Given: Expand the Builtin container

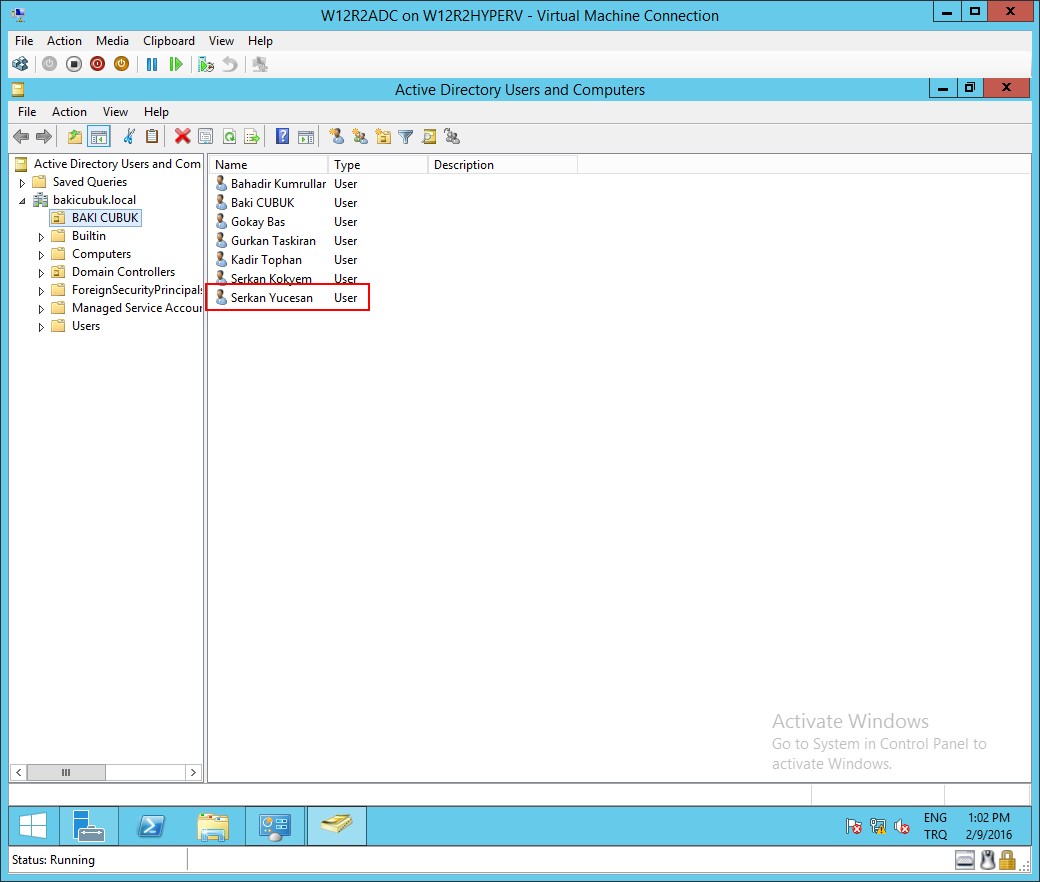Looking at the screenshot, I should (x=41, y=237).
